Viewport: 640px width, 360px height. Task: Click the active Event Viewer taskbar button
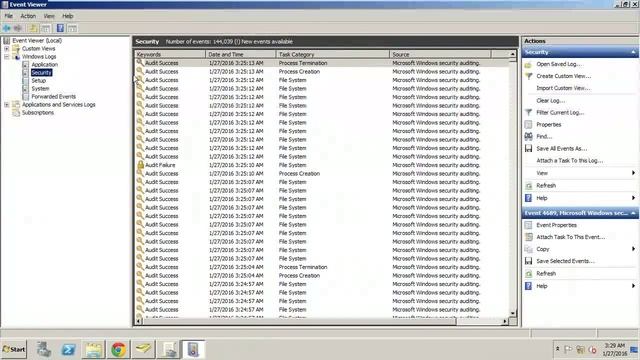coord(193,349)
